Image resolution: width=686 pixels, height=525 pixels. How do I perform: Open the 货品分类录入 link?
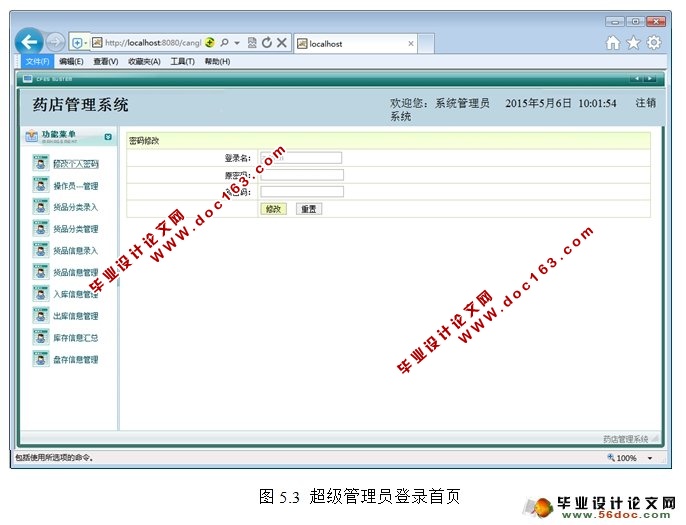click(x=76, y=207)
